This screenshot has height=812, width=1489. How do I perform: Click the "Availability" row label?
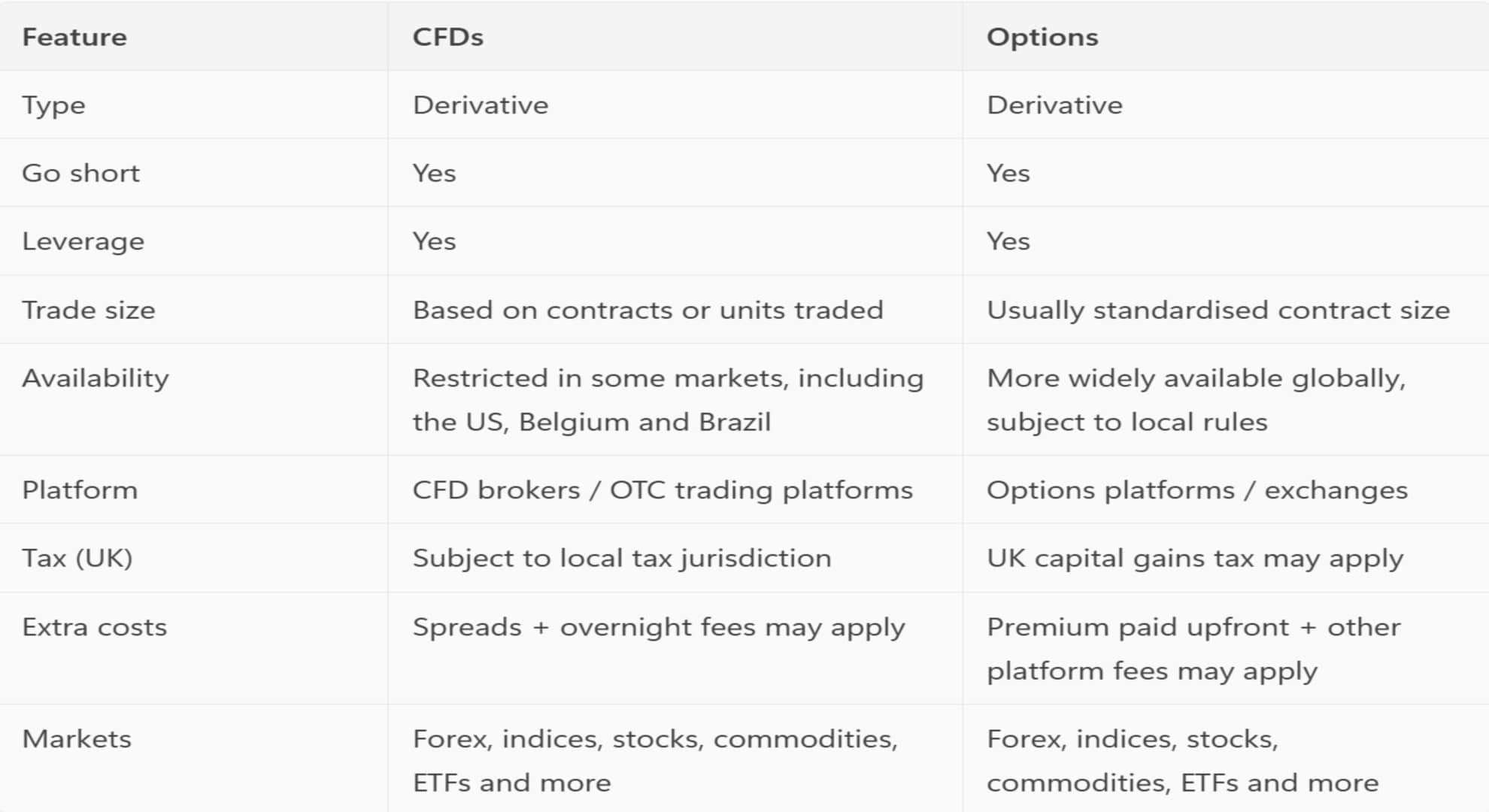pos(96,378)
